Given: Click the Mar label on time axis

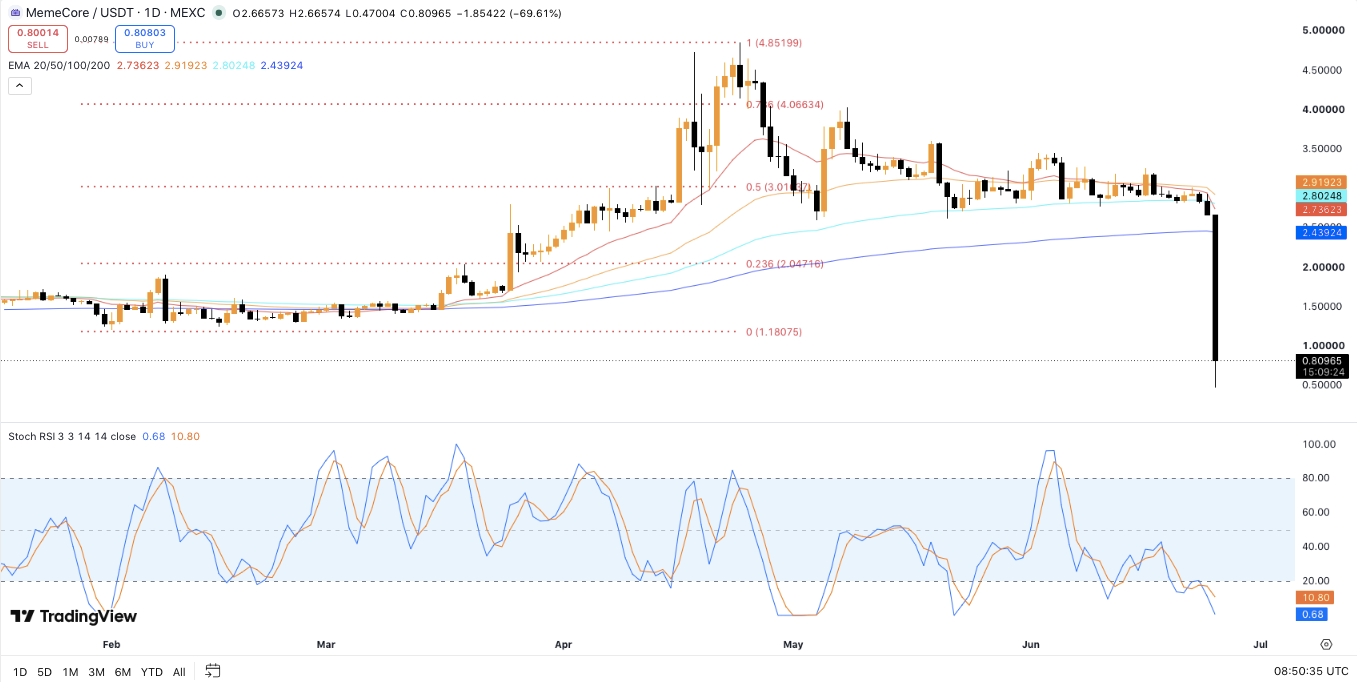Looking at the screenshot, I should 326,645.
